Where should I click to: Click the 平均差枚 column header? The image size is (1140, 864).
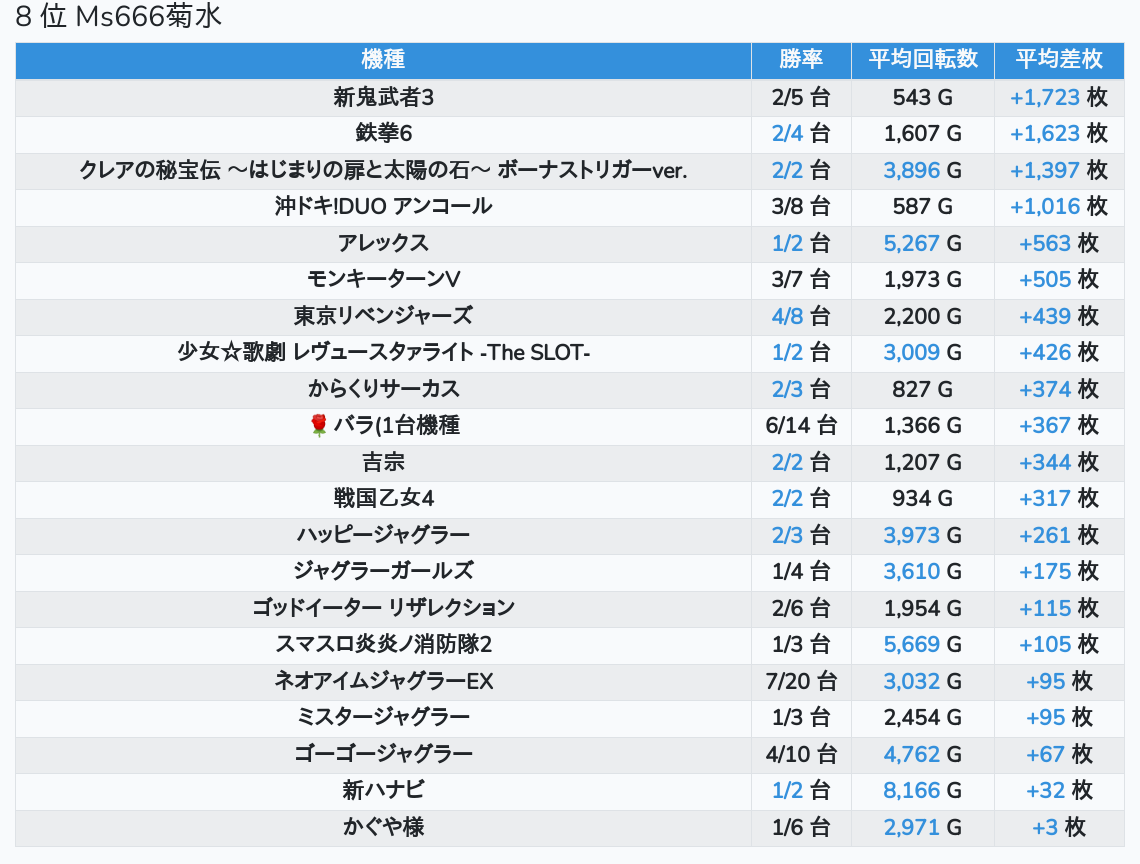[1058, 60]
